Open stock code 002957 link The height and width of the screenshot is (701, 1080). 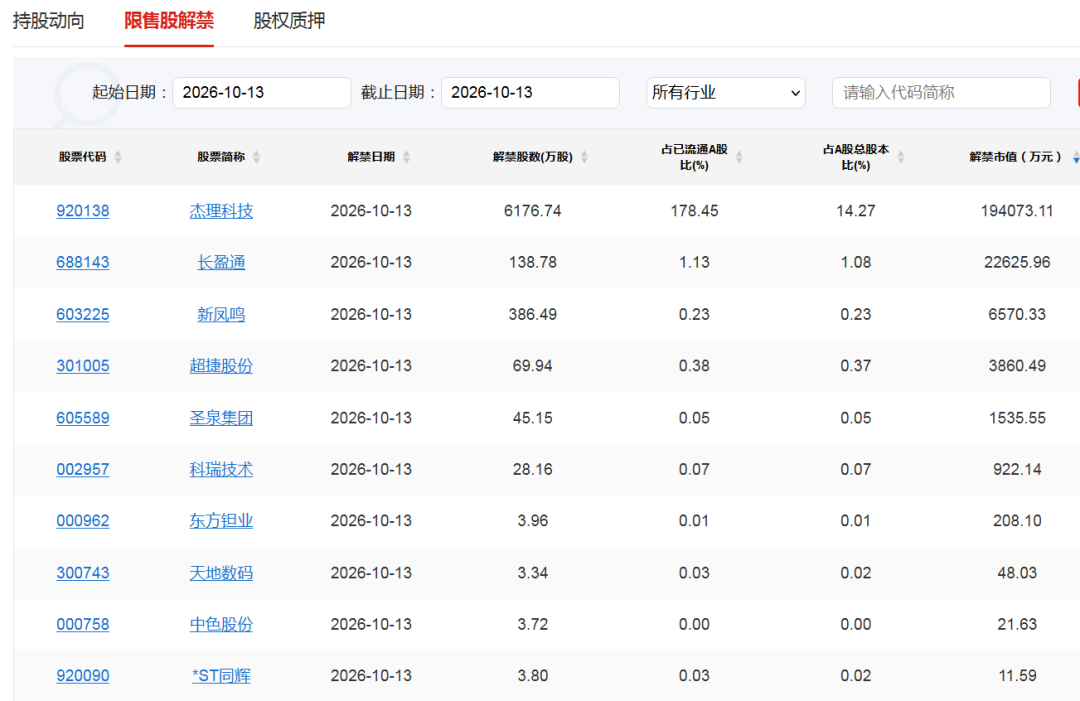coord(83,470)
